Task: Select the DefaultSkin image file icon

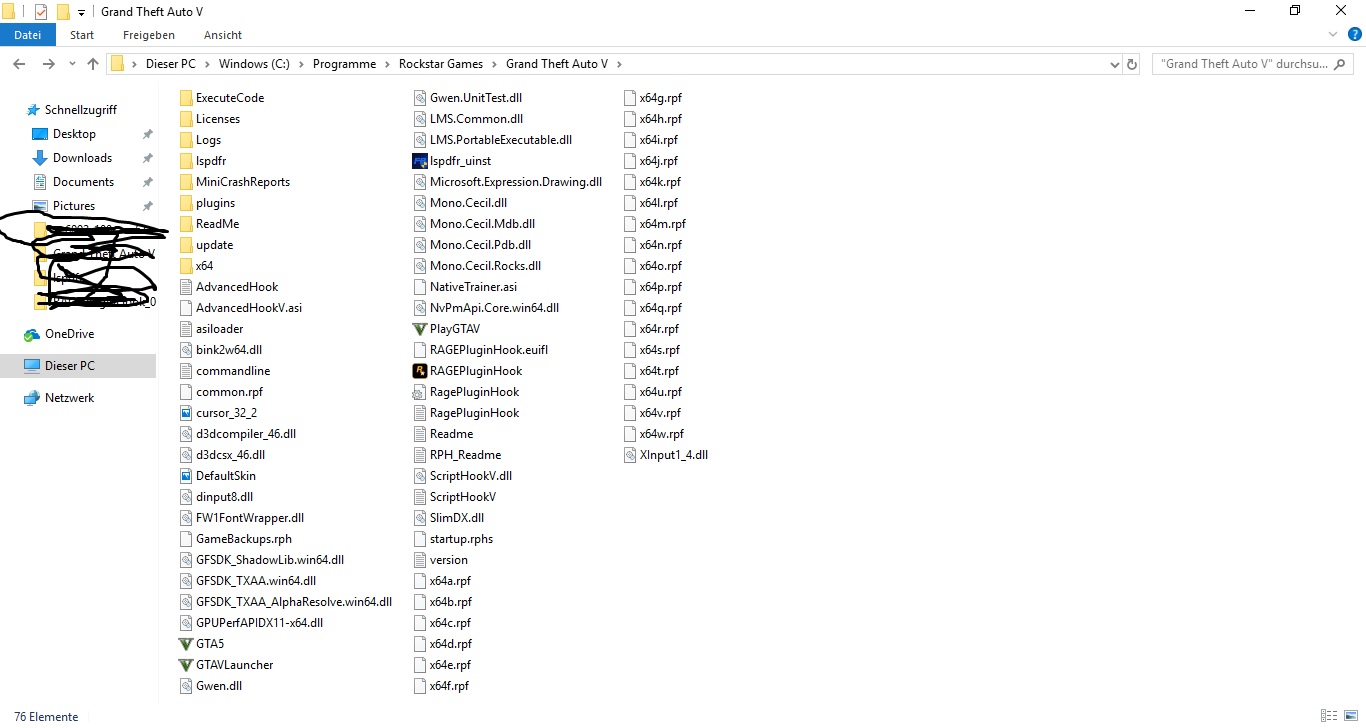Action: click(185, 476)
